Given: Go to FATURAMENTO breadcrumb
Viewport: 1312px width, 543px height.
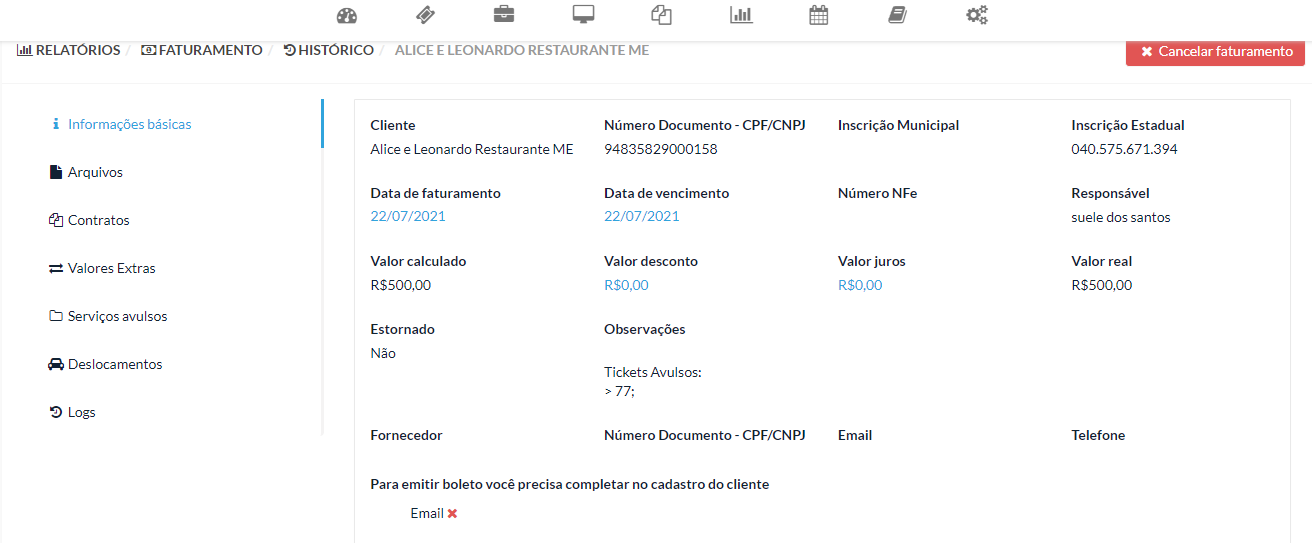Looking at the screenshot, I should (202, 50).
